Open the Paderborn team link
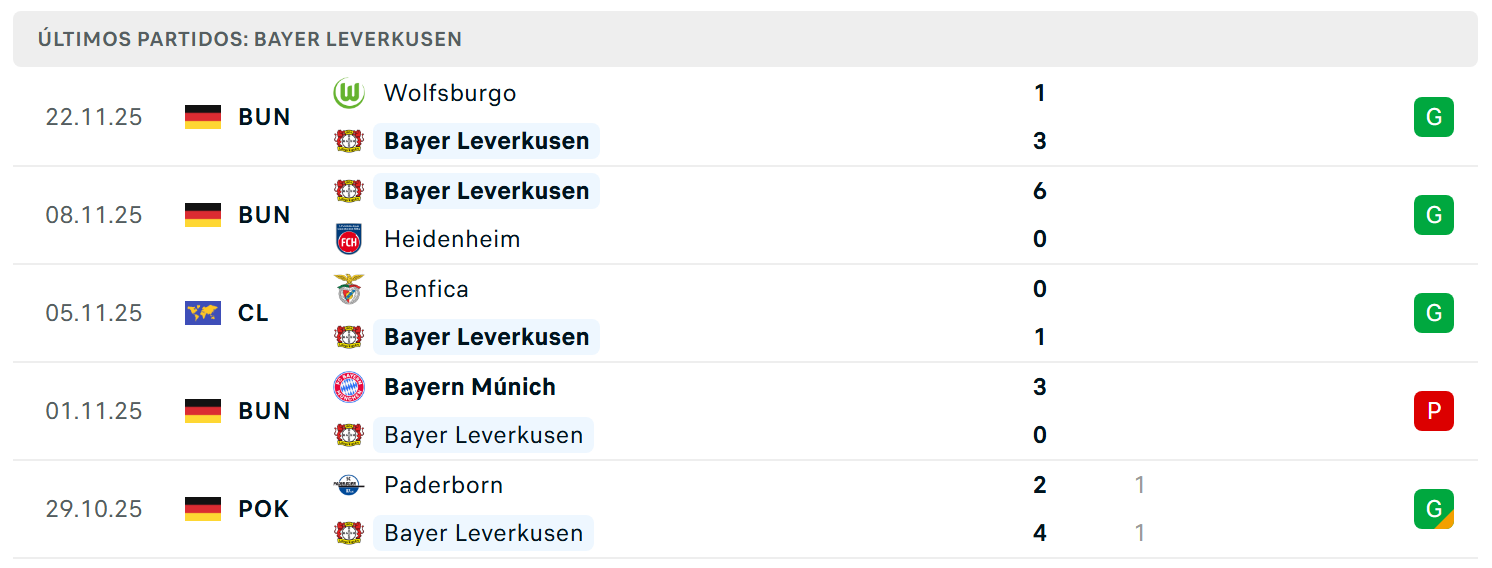 [443, 485]
